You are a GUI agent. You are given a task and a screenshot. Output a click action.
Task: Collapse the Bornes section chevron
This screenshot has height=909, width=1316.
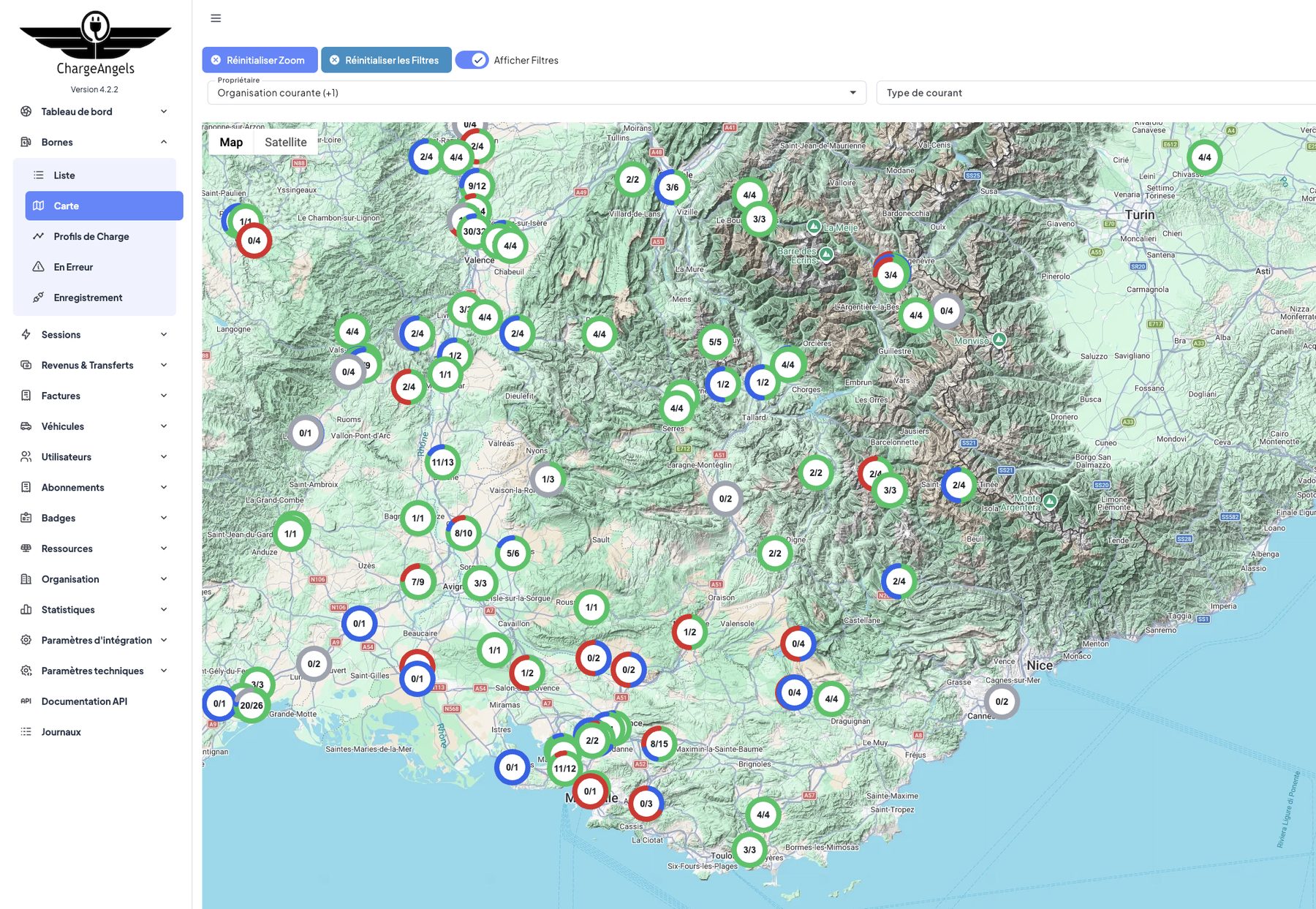pyautogui.click(x=164, y=142)
